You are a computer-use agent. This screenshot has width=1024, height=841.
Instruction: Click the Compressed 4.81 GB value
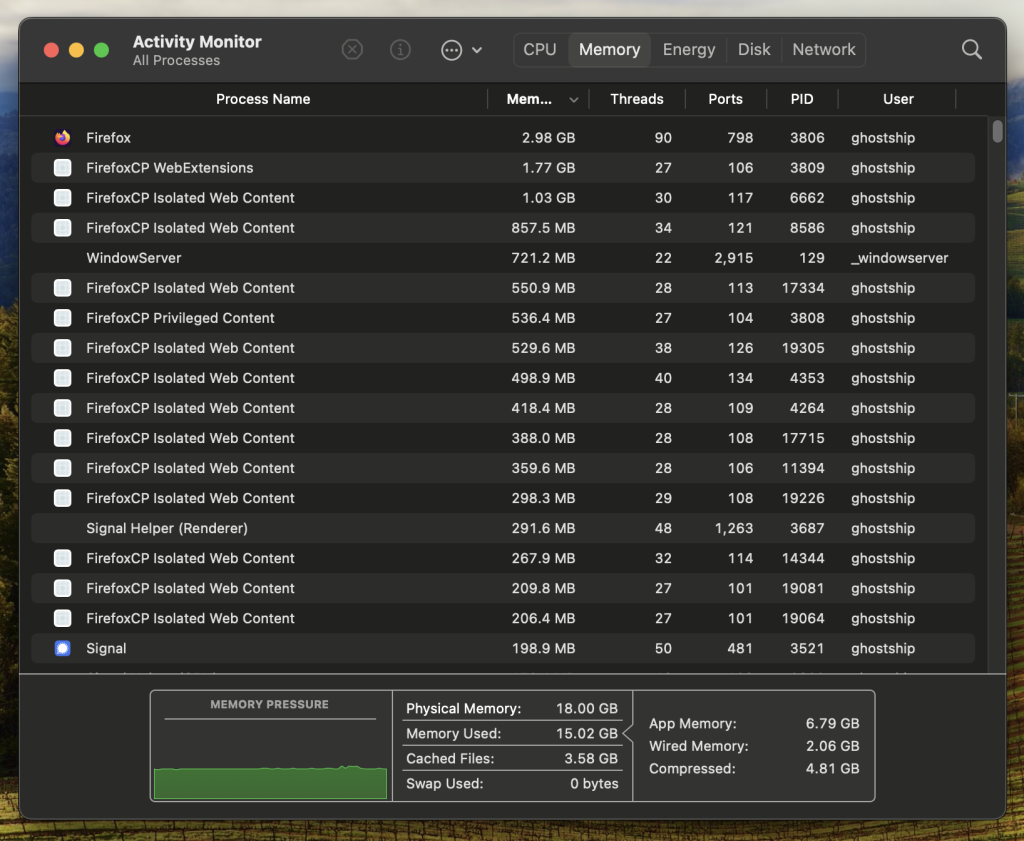(x=833, y=769)
